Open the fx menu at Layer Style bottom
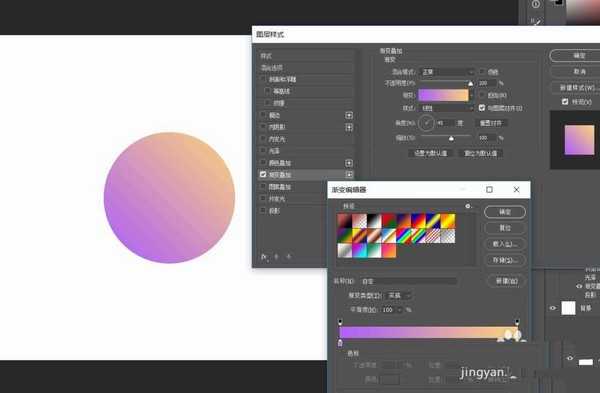Image resolution: width=600 pixels, height=393 pixels. (264, 257)
